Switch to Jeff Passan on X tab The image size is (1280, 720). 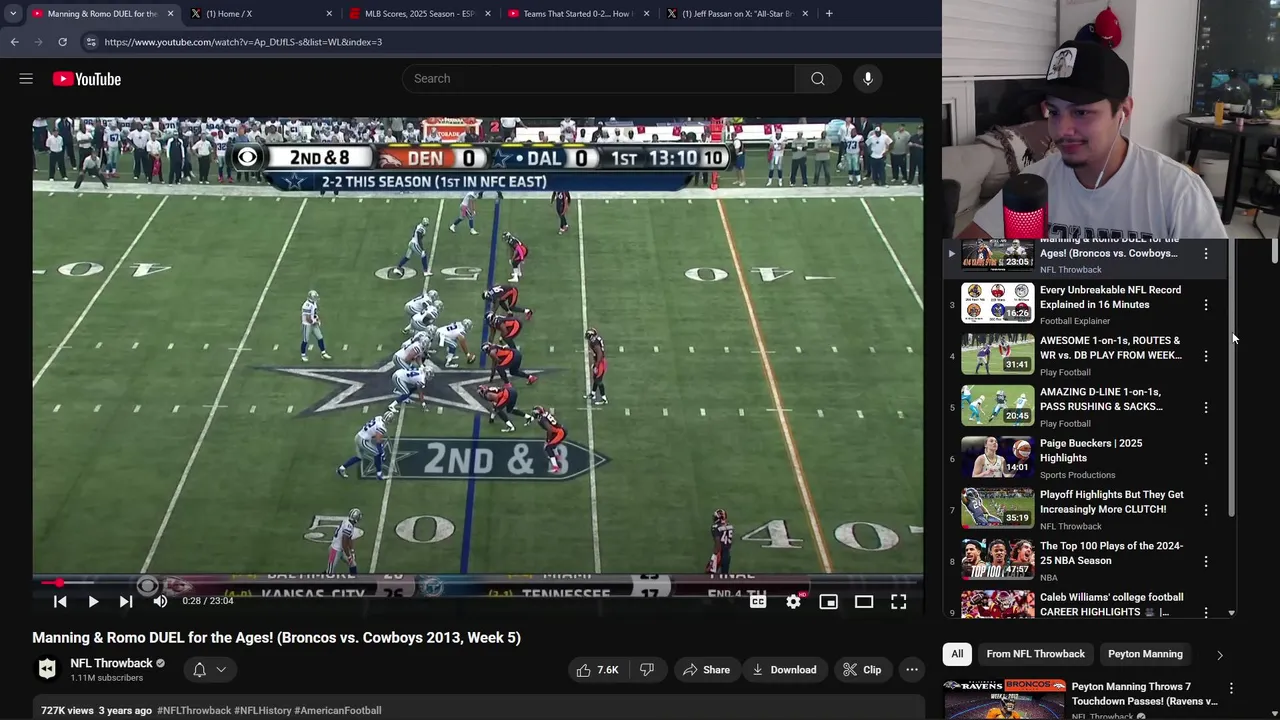(x=738, y=13)
